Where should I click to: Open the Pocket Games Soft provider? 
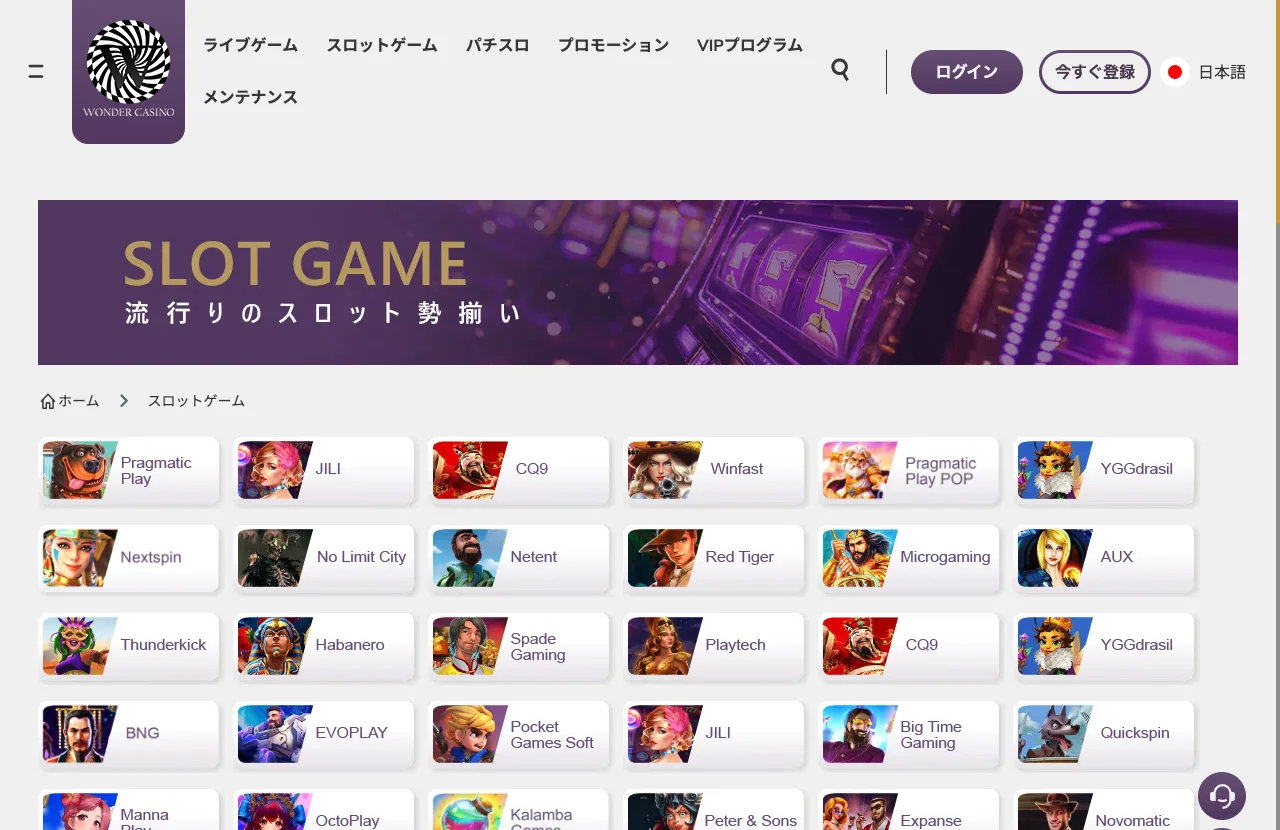(x=518, y=734)
